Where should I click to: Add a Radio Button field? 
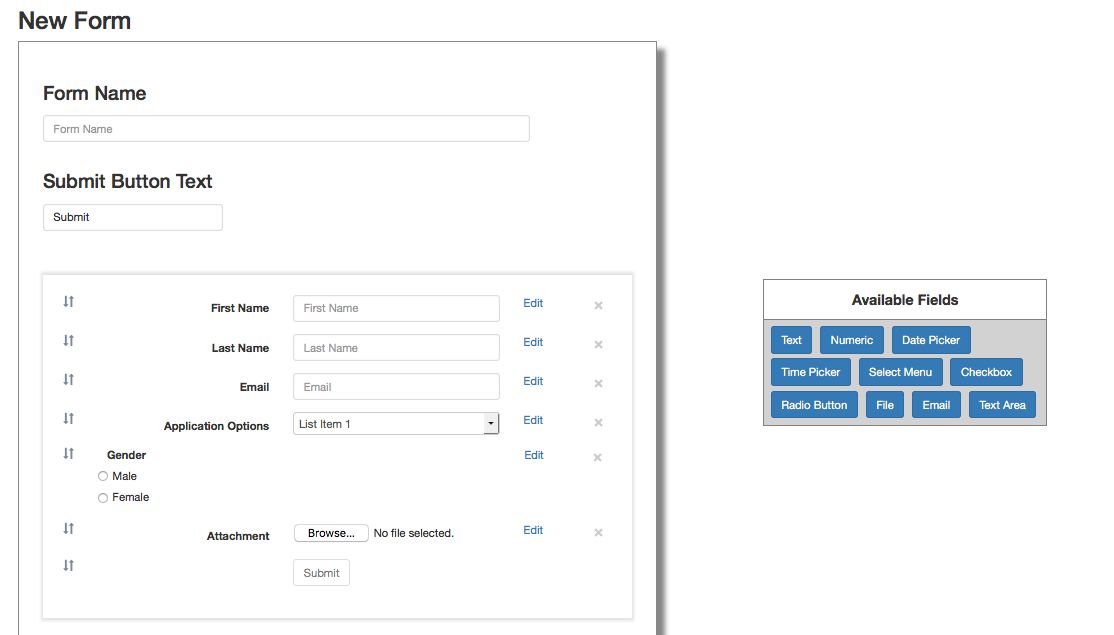(x=814, y=405)
